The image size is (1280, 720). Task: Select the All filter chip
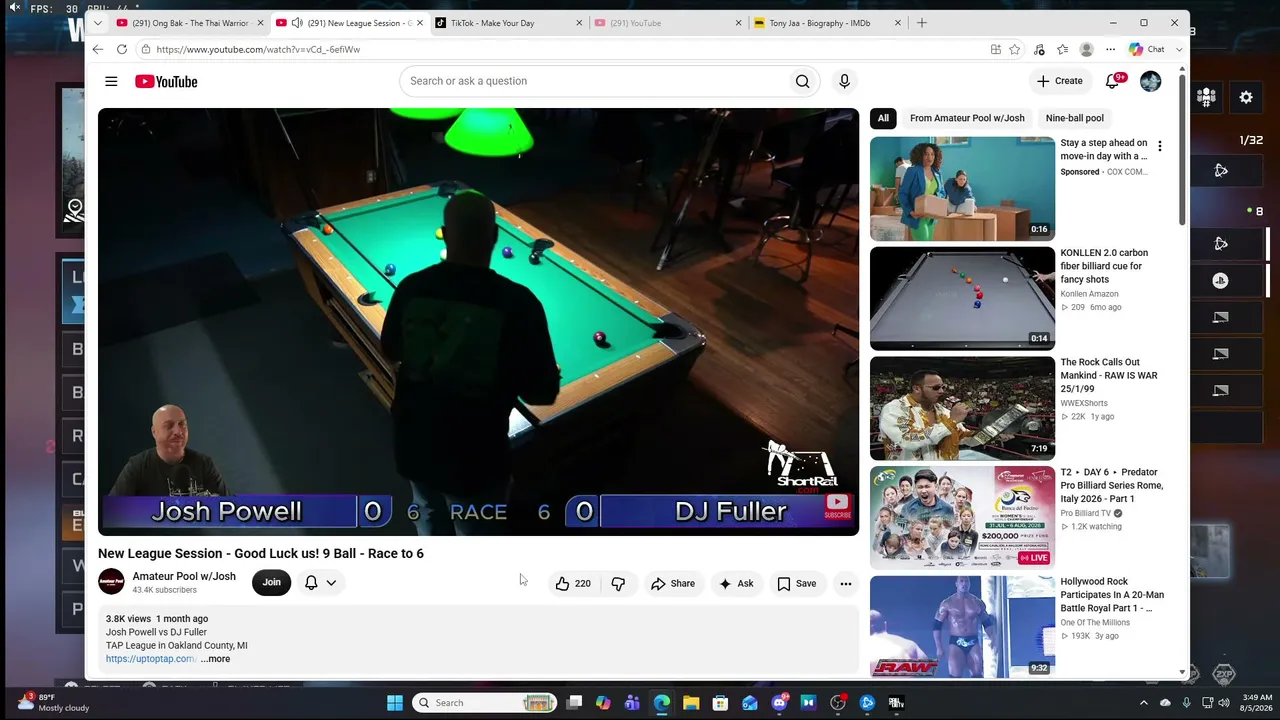(x=883, y=118)
